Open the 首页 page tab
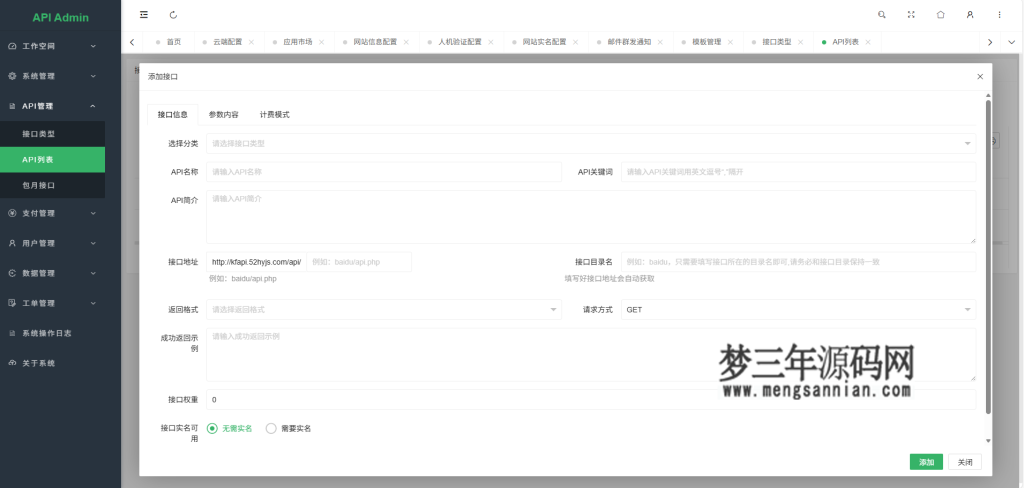This screenshot has height=488, width=1024. [x=168, y=42]
